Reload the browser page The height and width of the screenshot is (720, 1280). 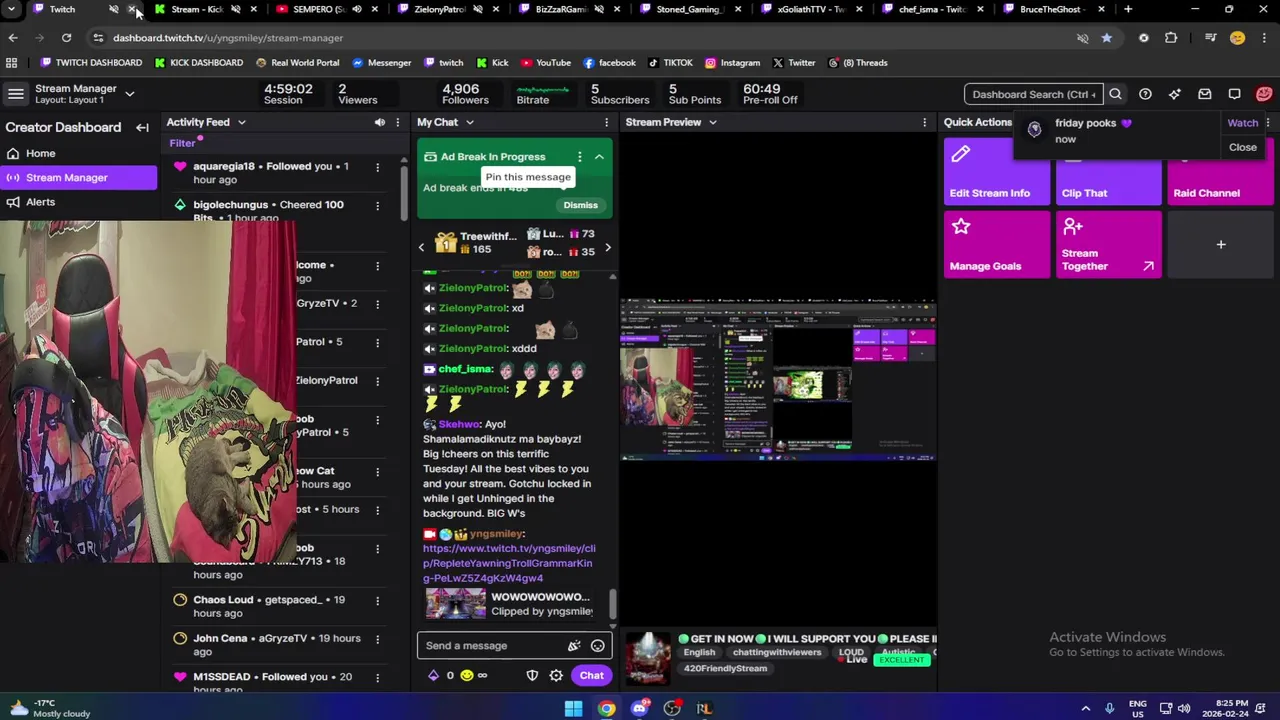(66, 38)
